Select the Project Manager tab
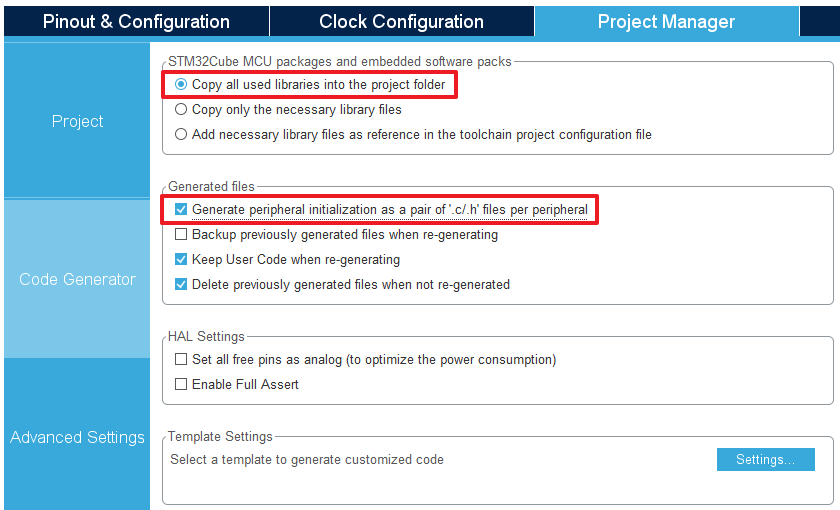Image resolution: width=840 pixels, height=510 pixels. click(x=666, y=21)
